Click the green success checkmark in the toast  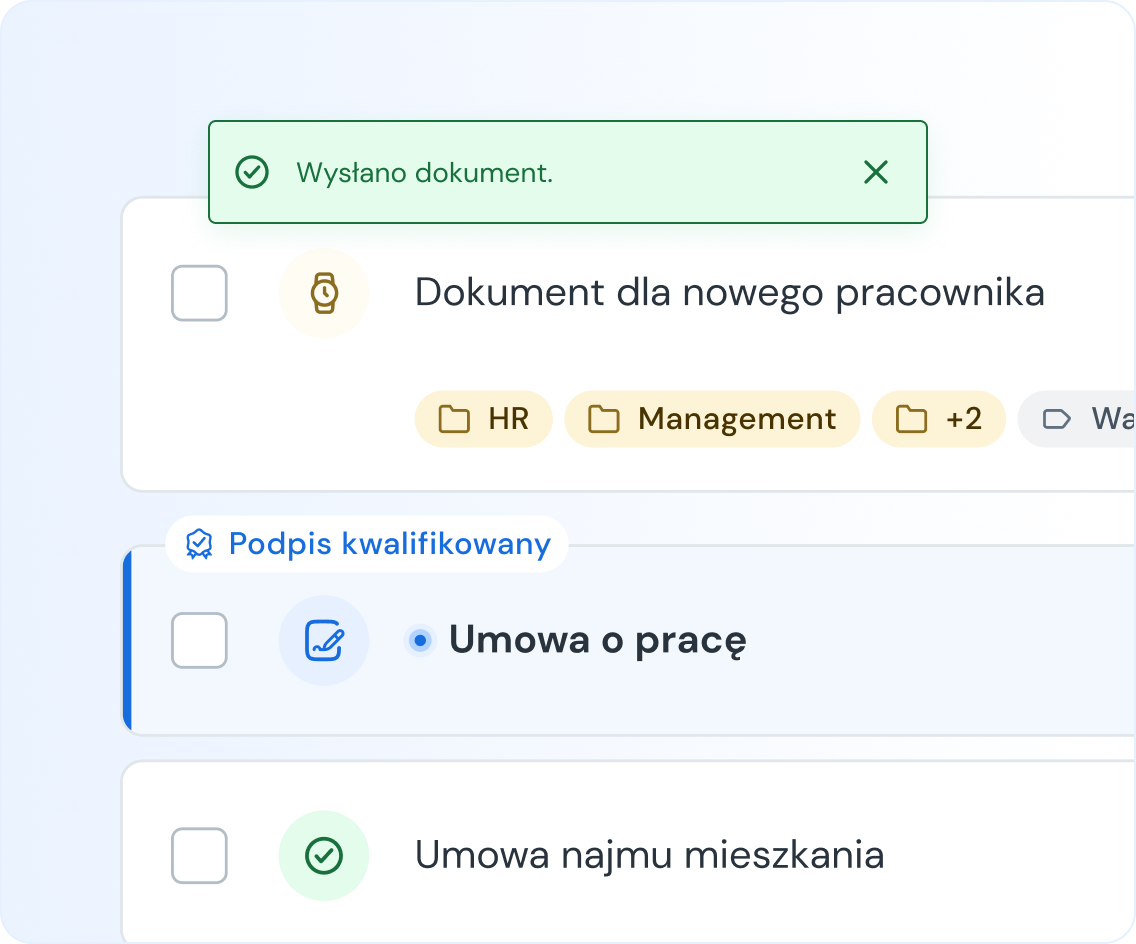(x=252, y=173)
